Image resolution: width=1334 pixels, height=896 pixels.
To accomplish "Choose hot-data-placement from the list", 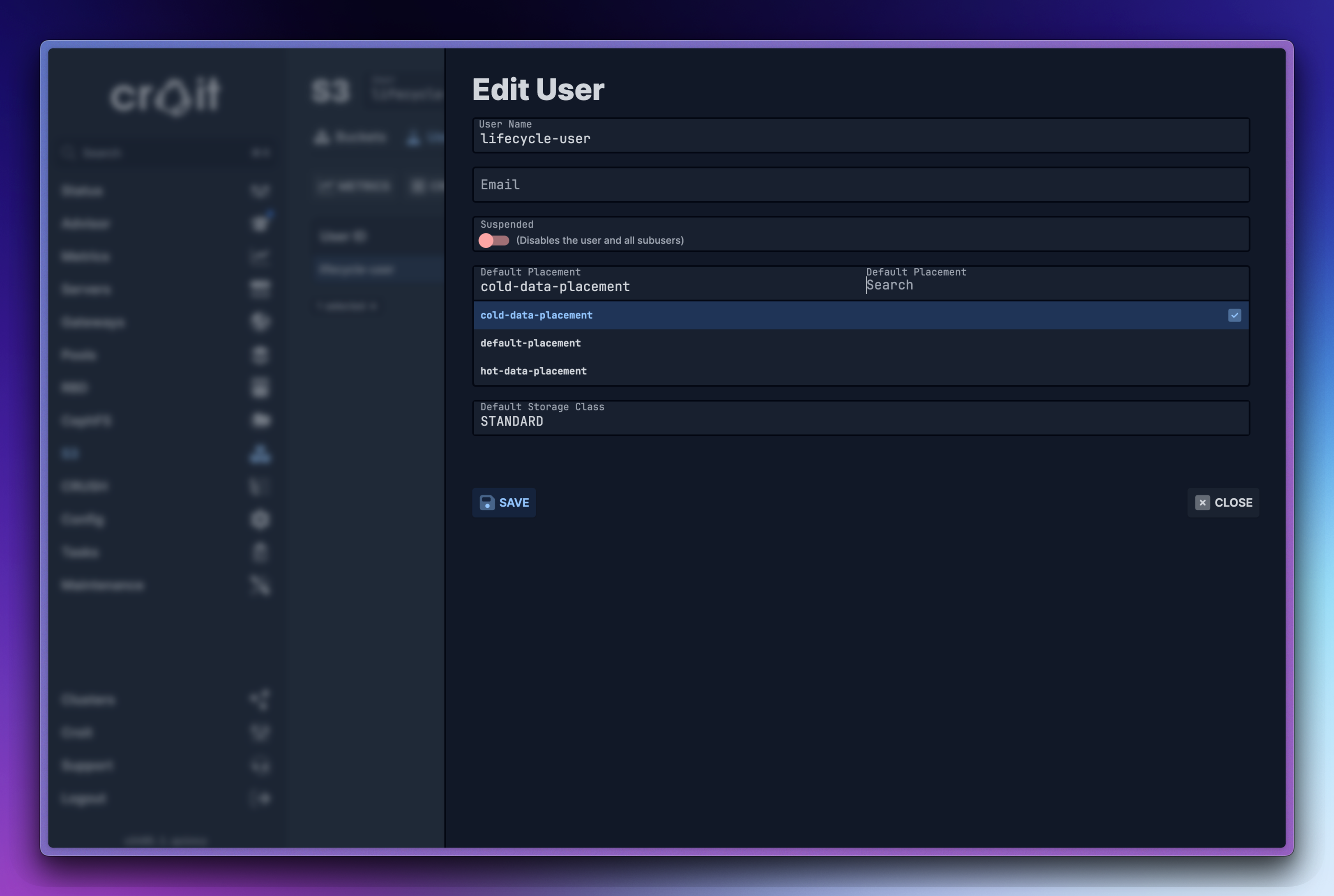I will coord(533,371).
